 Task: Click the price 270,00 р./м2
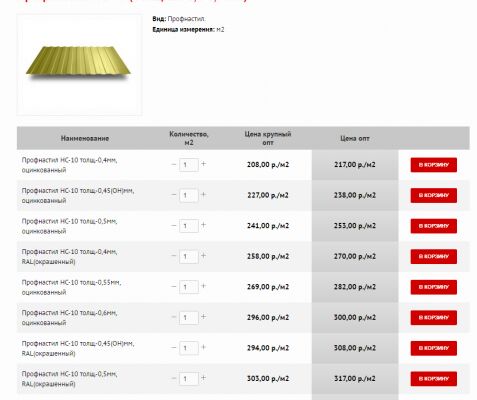pos(355,256)
